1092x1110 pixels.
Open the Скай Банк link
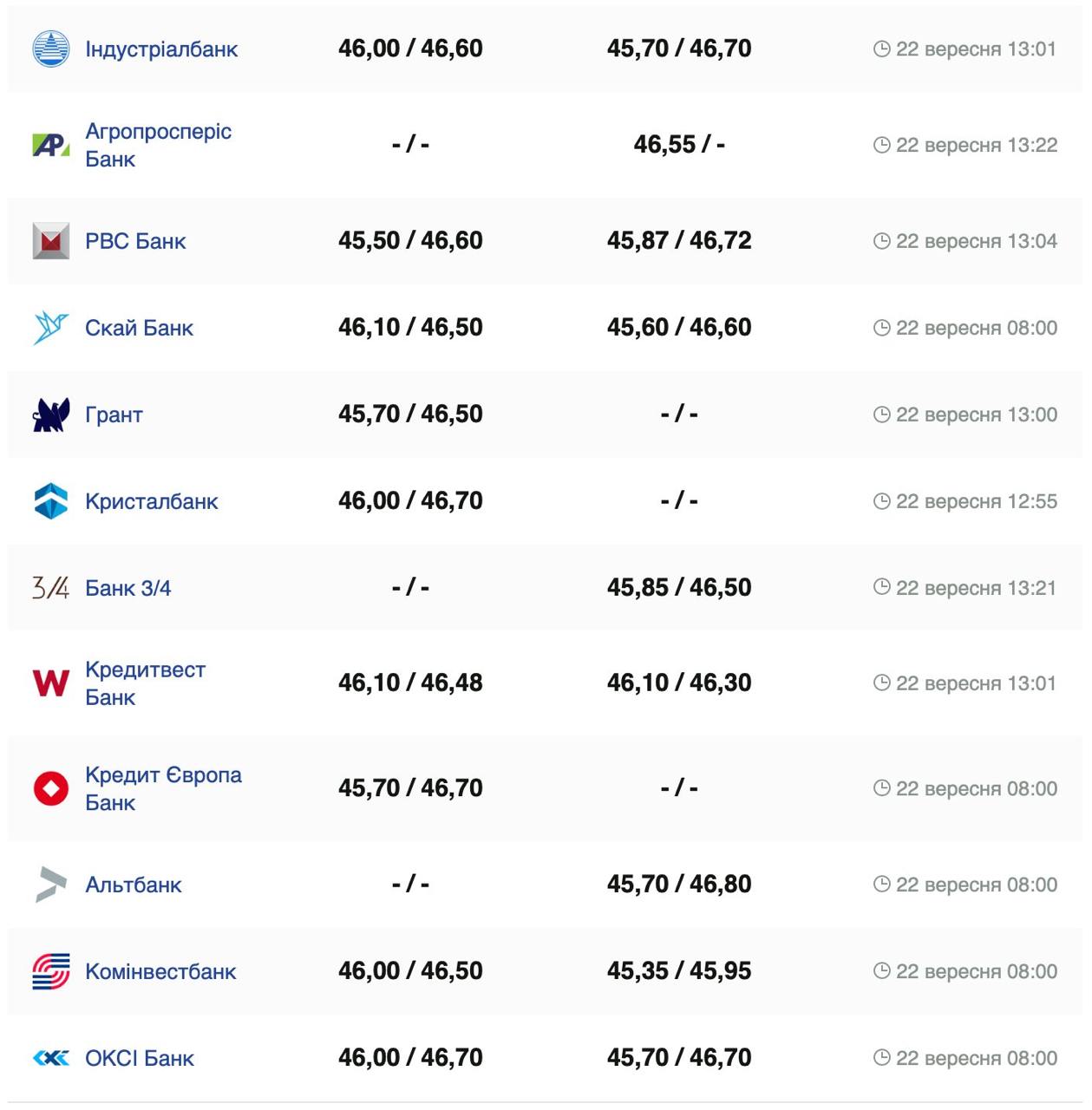139,329
